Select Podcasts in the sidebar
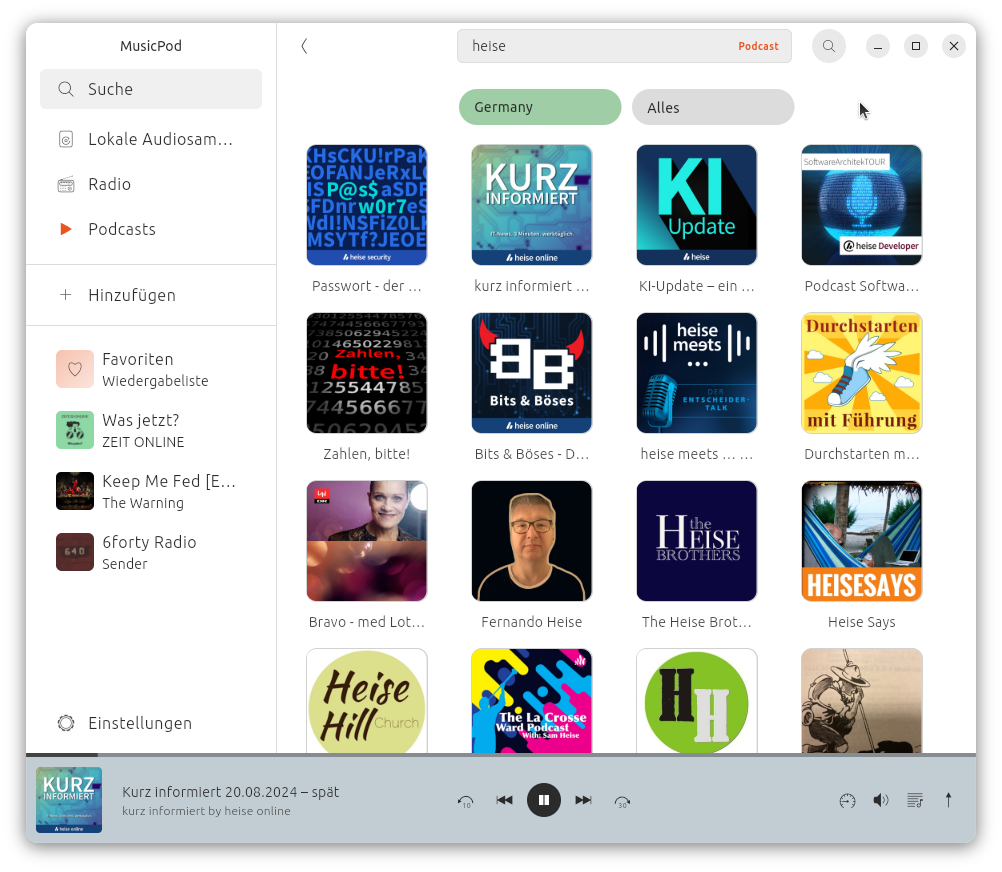1002x872 pixels. pos(151,229)
